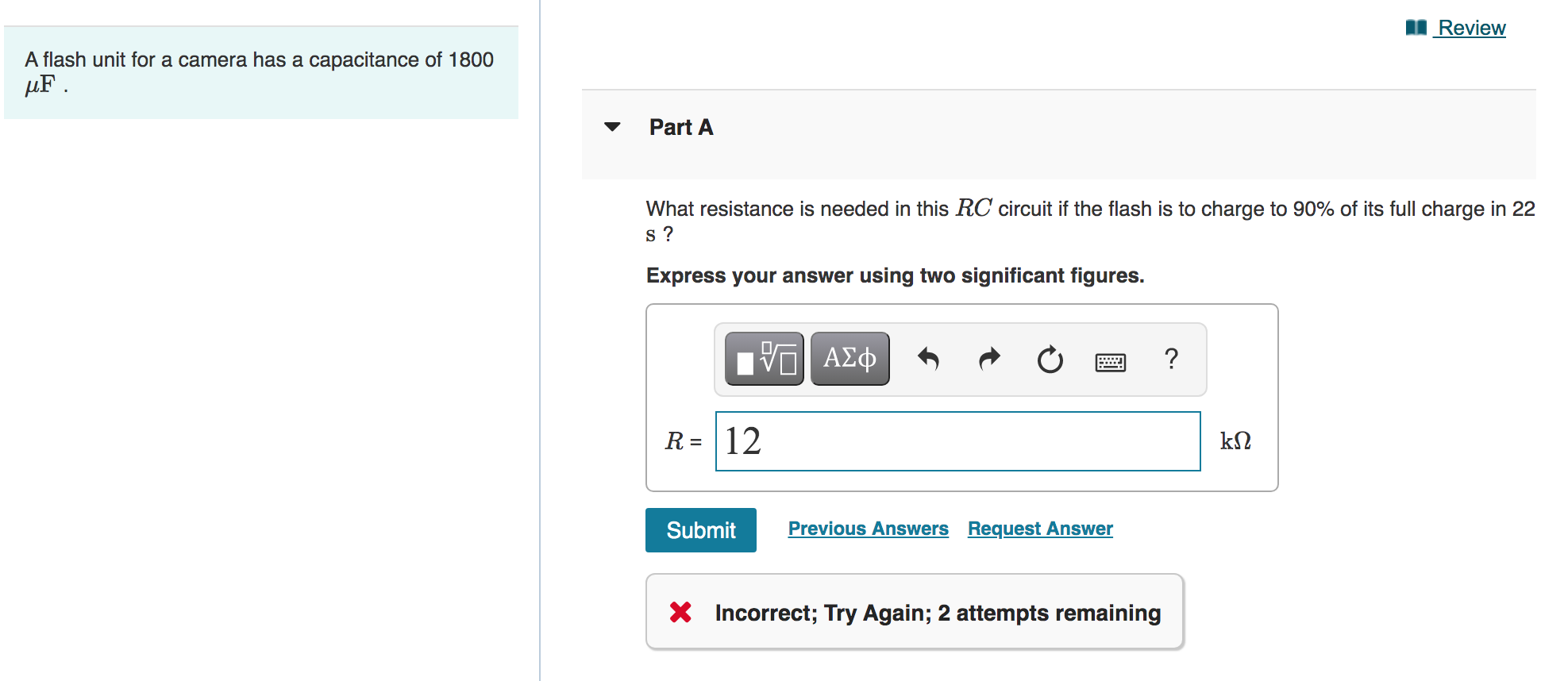Open the Review link text
1568x681 pixels.
[1471, 28]
